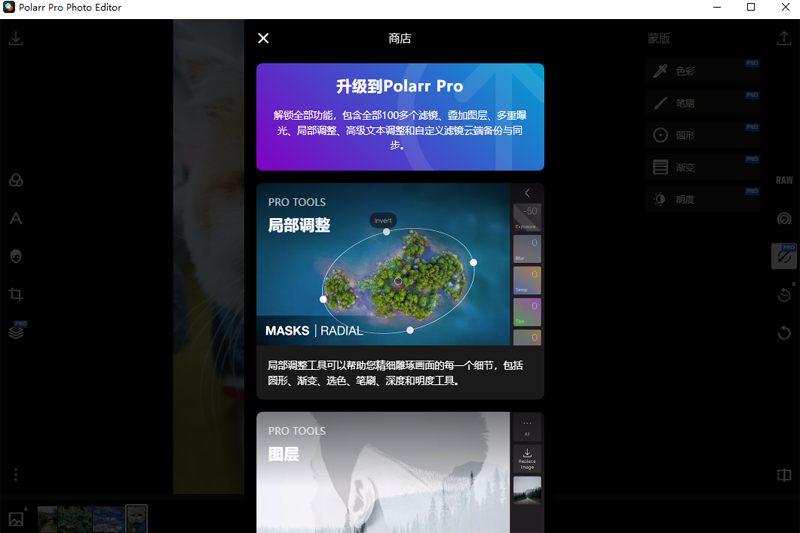Select the 渐变 gradient mask

[703, 167]
